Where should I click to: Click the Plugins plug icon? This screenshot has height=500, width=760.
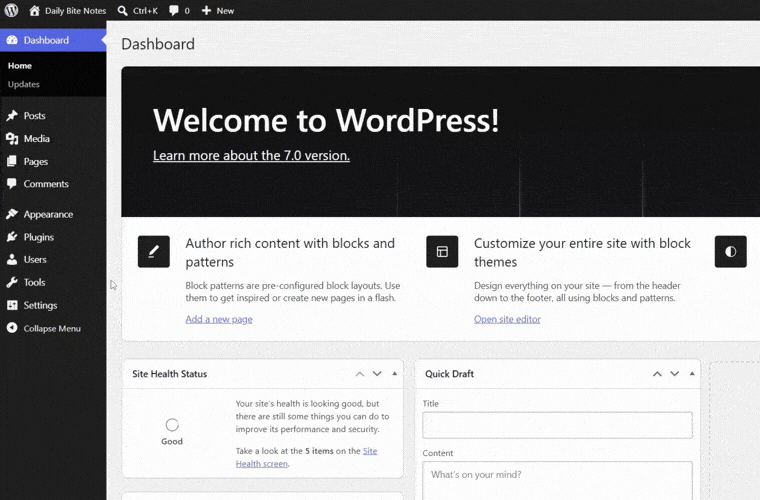tap(12, 237)
